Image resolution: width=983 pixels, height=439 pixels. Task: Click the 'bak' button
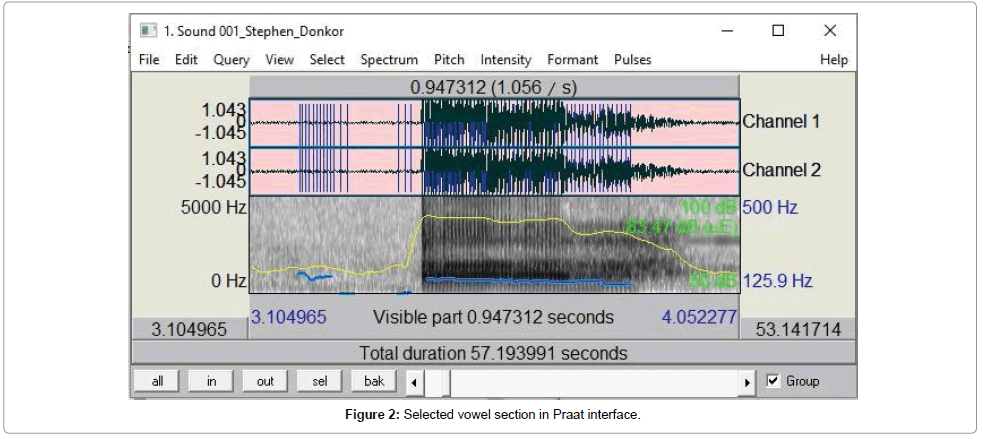pos(373,381)
